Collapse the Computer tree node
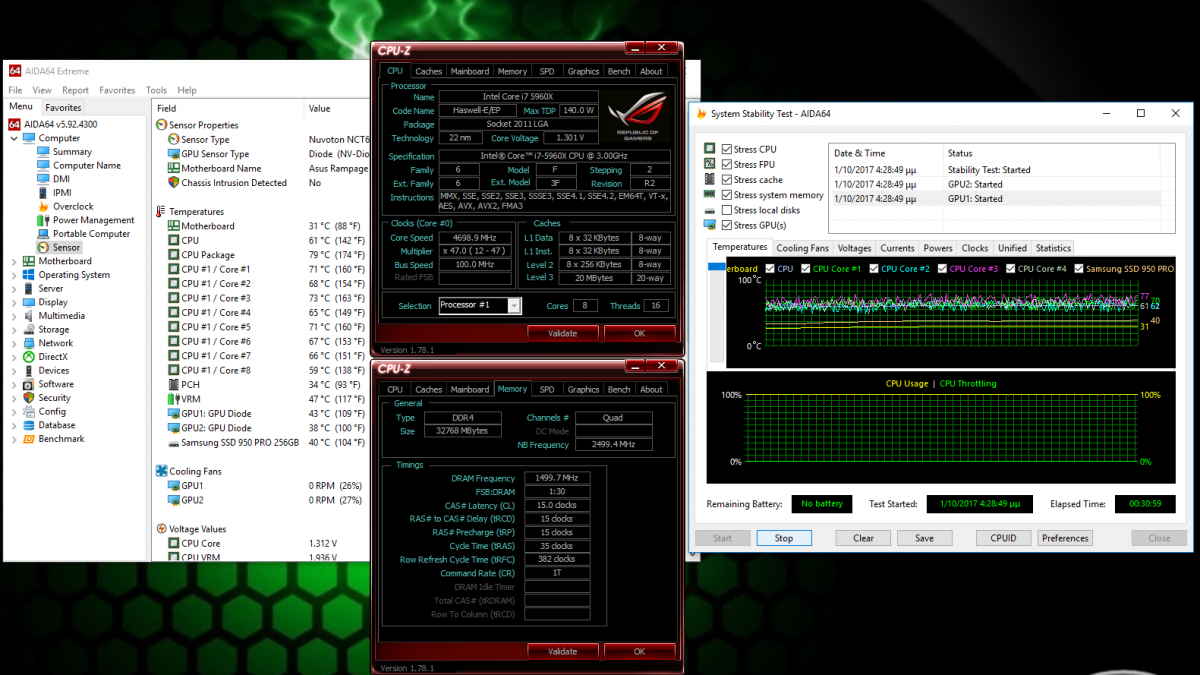This screenshot has width=1200, height=675. point(14,138)
